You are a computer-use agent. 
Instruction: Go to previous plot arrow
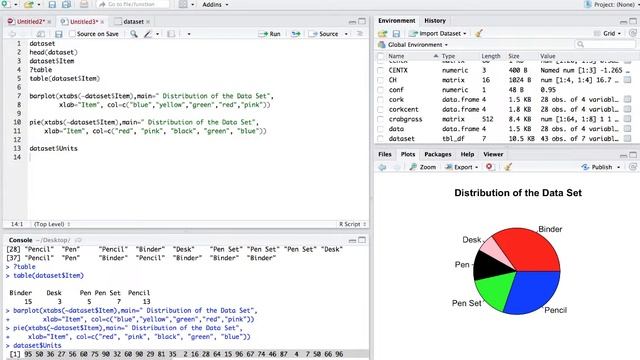382,167
